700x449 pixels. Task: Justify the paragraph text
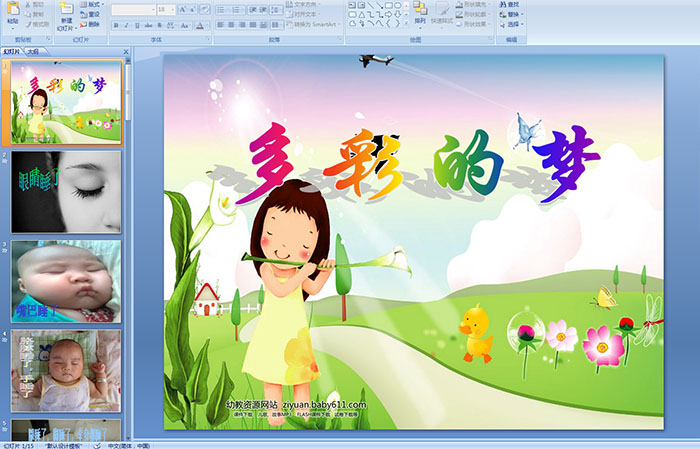(x=253, y=25)
